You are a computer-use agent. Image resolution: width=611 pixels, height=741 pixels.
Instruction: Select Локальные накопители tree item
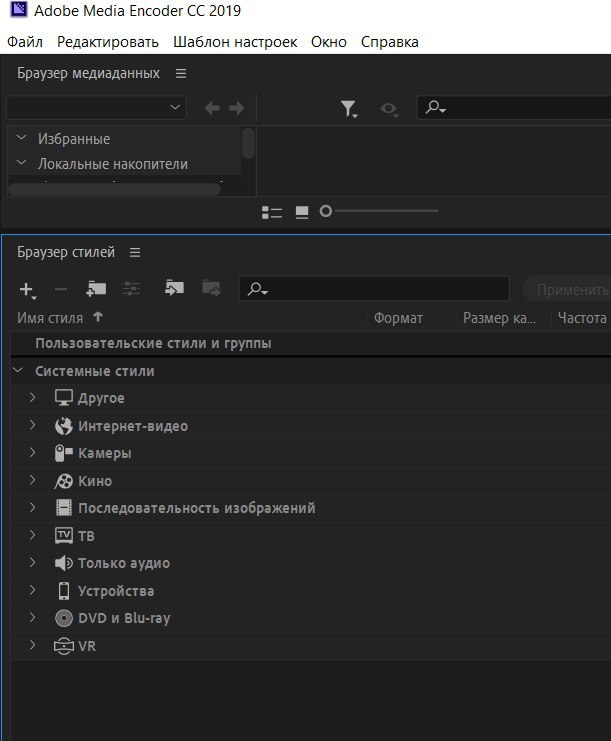click(113, 164)
